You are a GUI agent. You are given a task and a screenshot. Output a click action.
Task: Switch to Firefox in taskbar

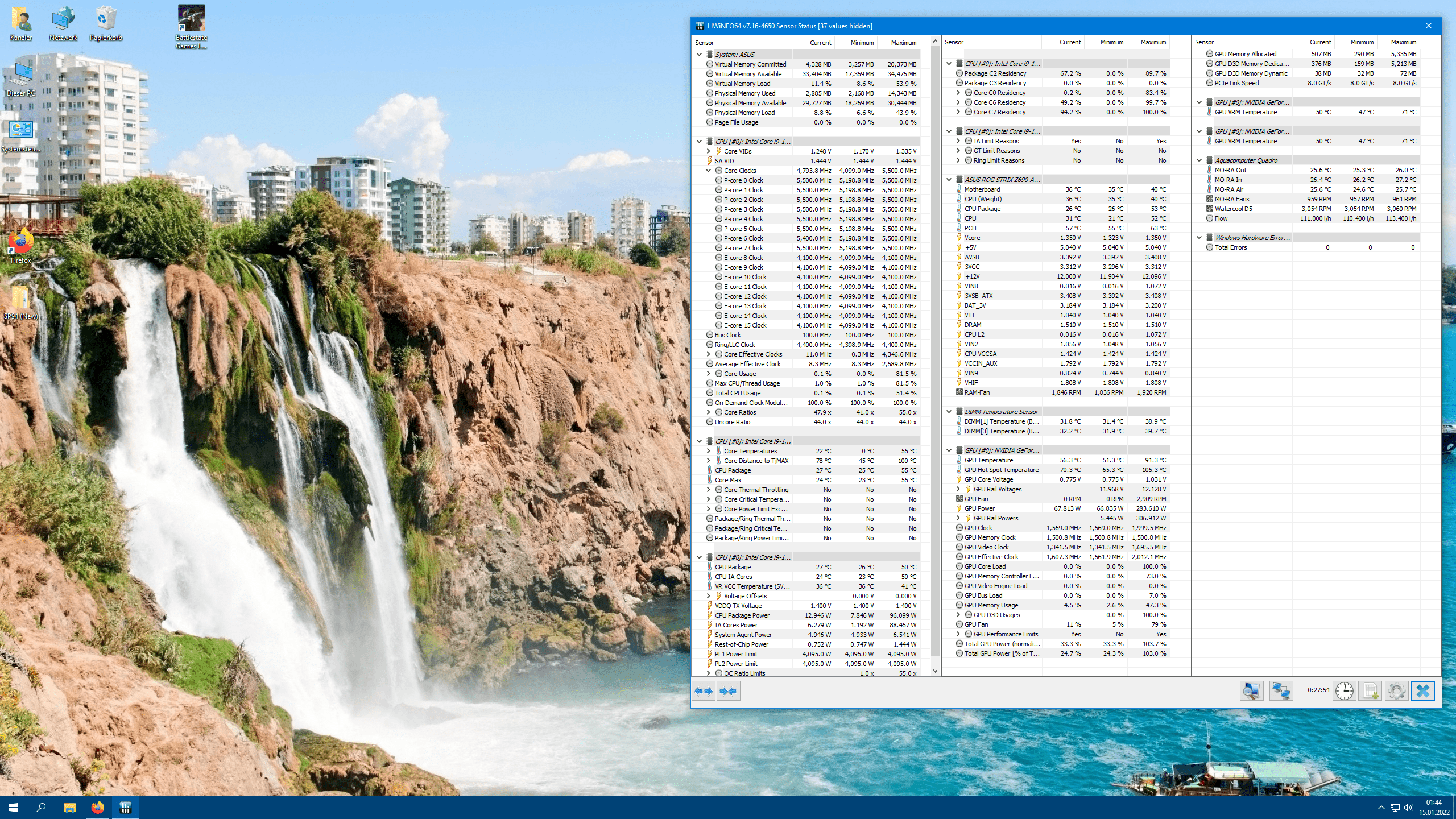point(97,808)
